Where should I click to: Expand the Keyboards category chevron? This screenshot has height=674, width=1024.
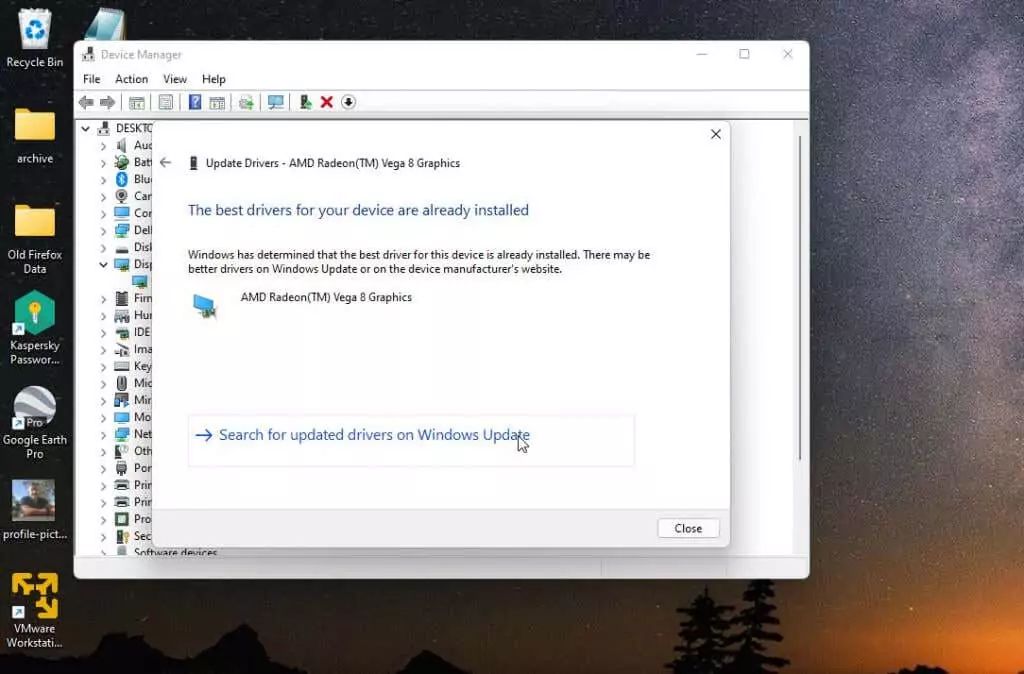click(103, 366)
